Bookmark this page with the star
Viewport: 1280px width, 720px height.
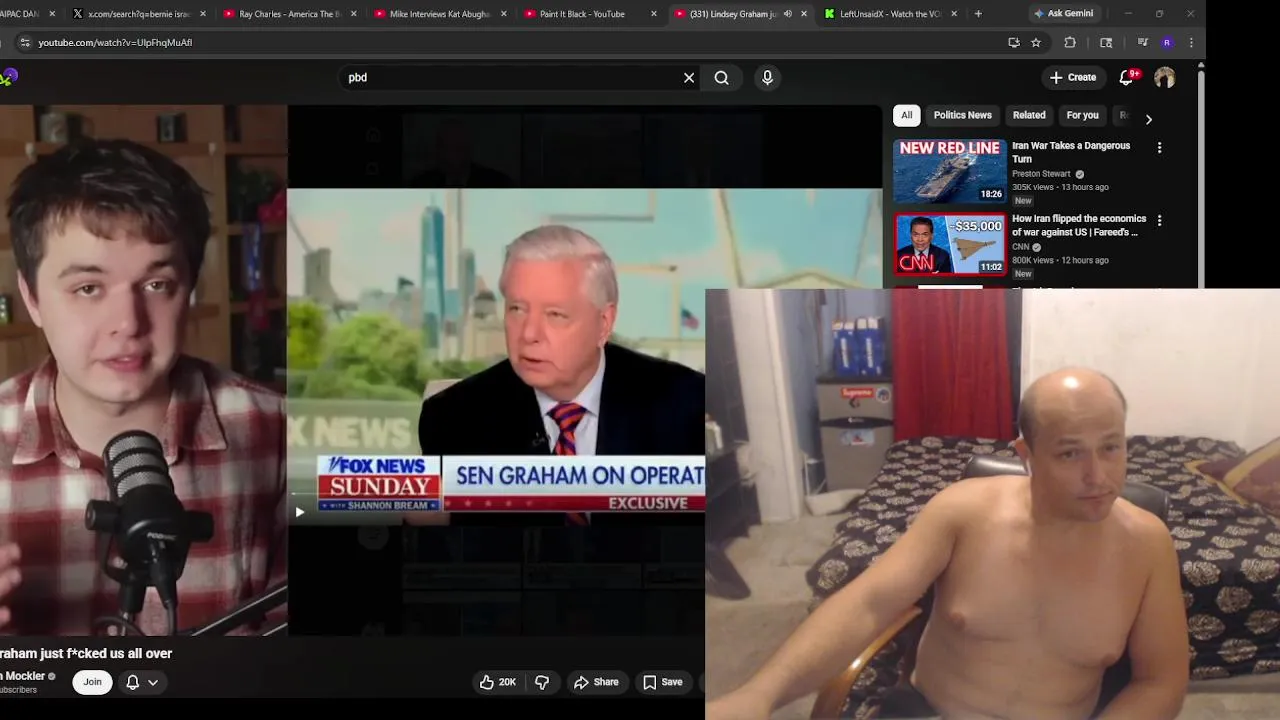(x=1036, y=42)
